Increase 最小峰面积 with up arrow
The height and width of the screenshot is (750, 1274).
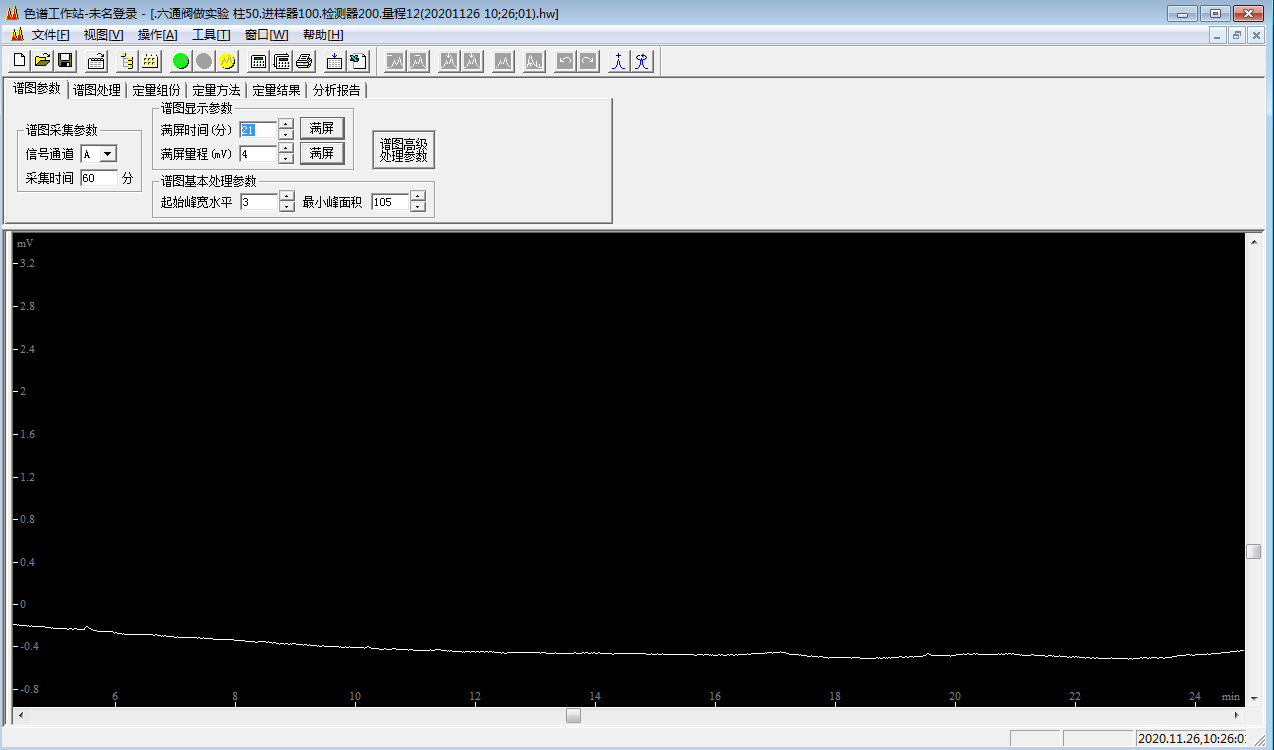point(418,197)
